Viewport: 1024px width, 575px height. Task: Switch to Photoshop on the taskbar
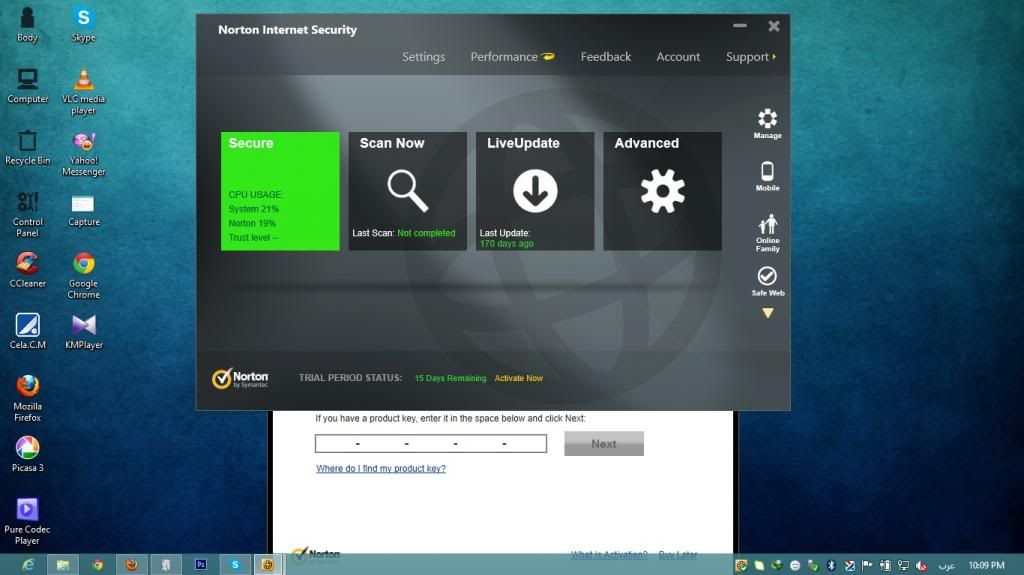pos(200,565)
